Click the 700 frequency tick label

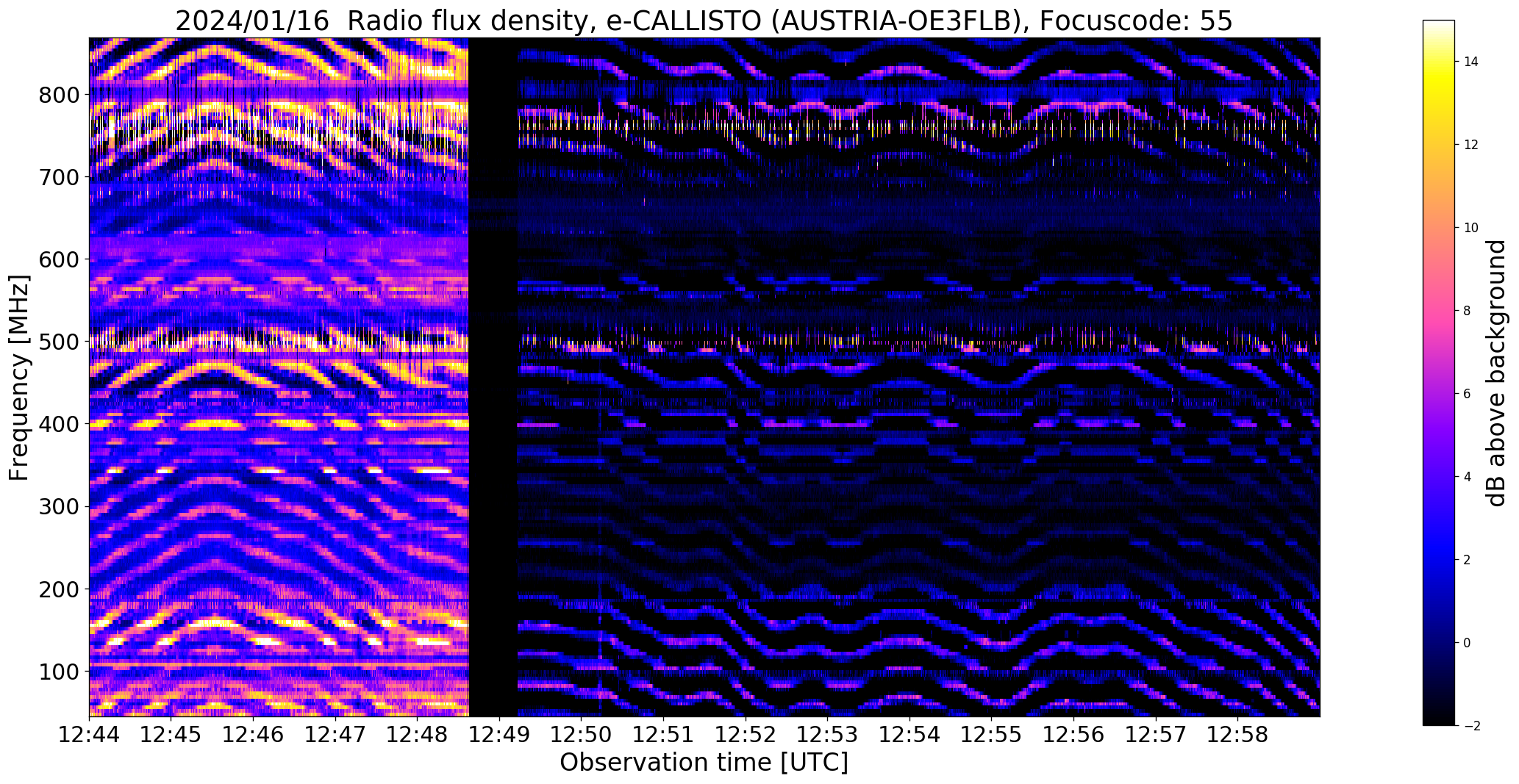coord(57,177)
